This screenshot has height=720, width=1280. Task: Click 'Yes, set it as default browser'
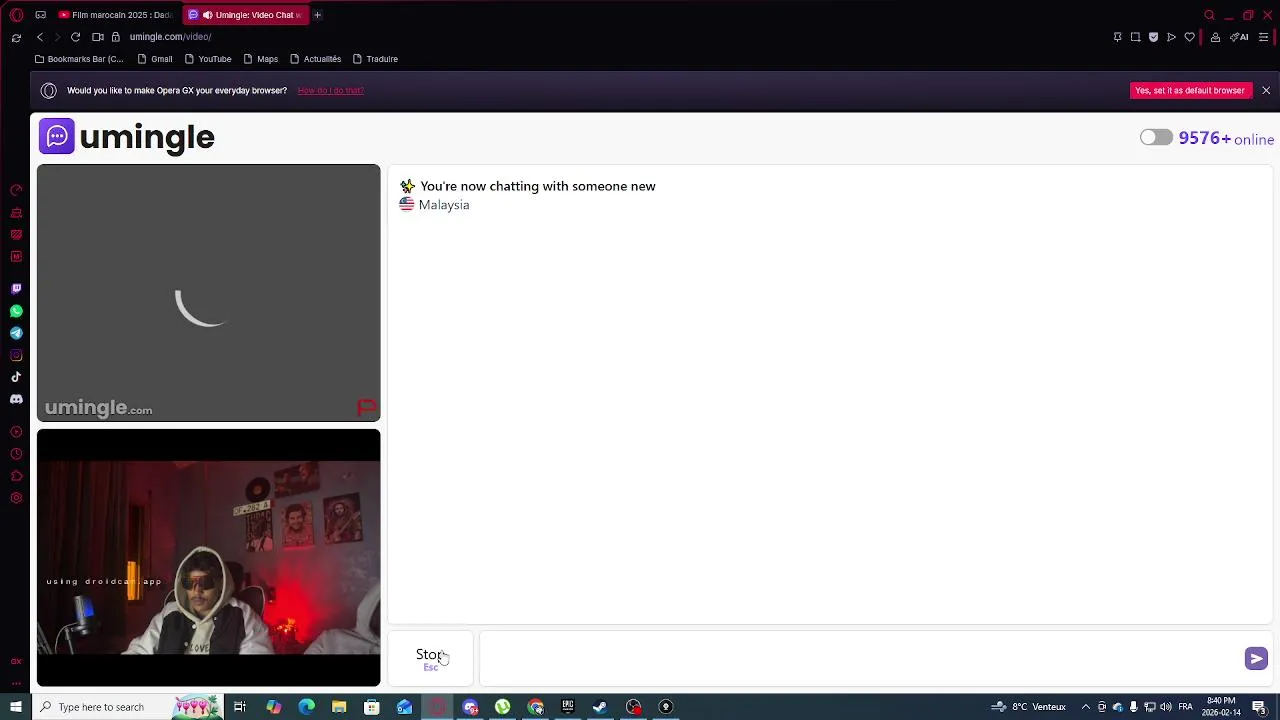coord(1190,91)
